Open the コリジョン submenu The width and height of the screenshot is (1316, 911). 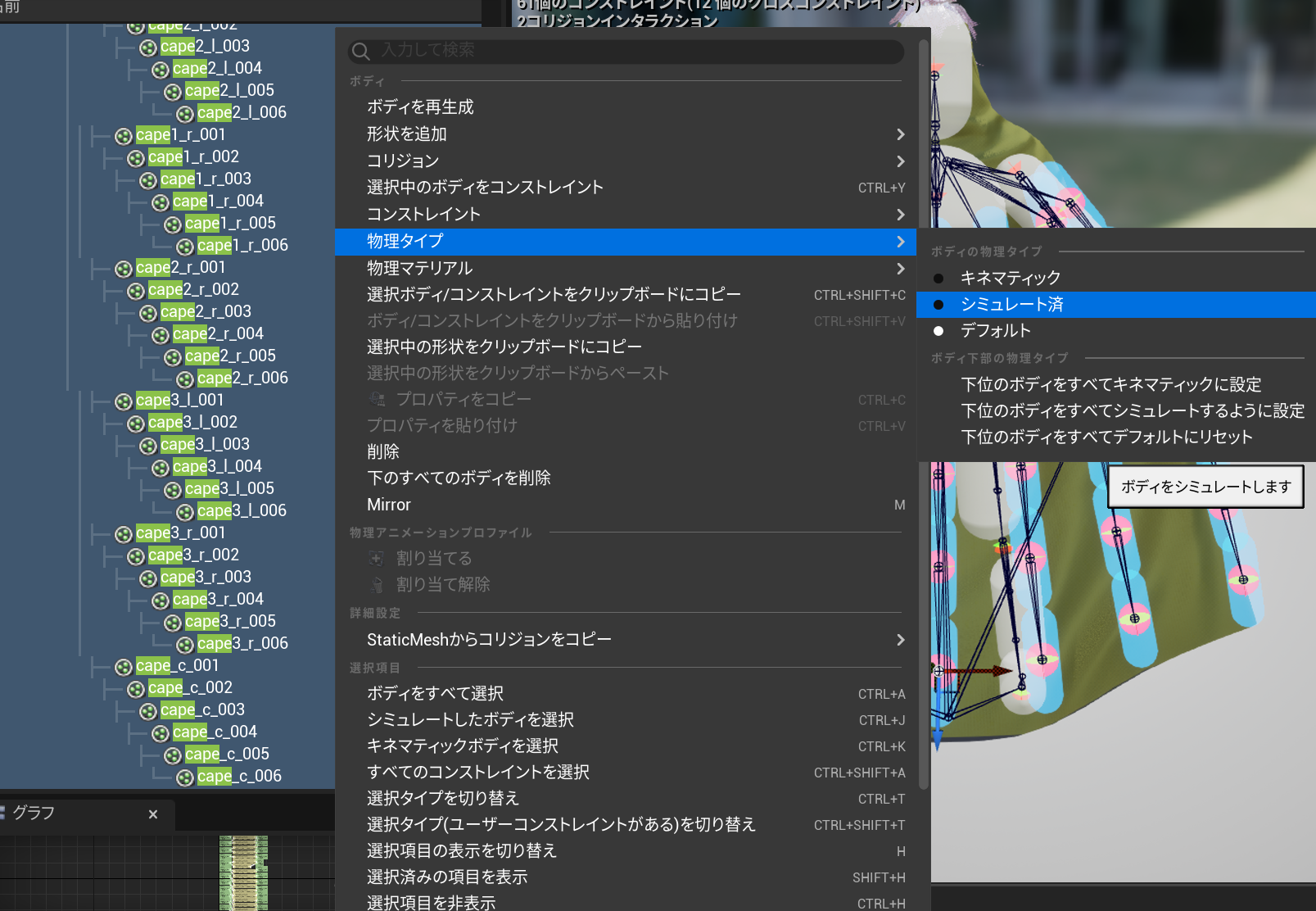coord(626,161)
